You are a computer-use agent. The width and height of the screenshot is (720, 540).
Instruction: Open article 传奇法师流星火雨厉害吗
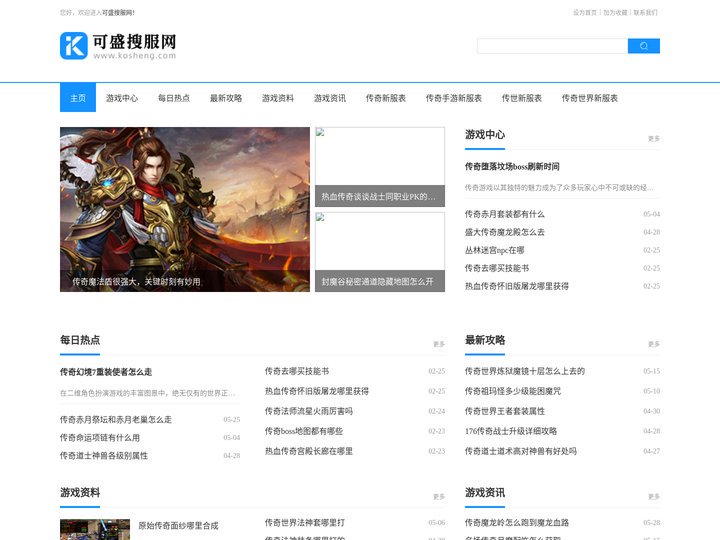(x=309, y=411)
